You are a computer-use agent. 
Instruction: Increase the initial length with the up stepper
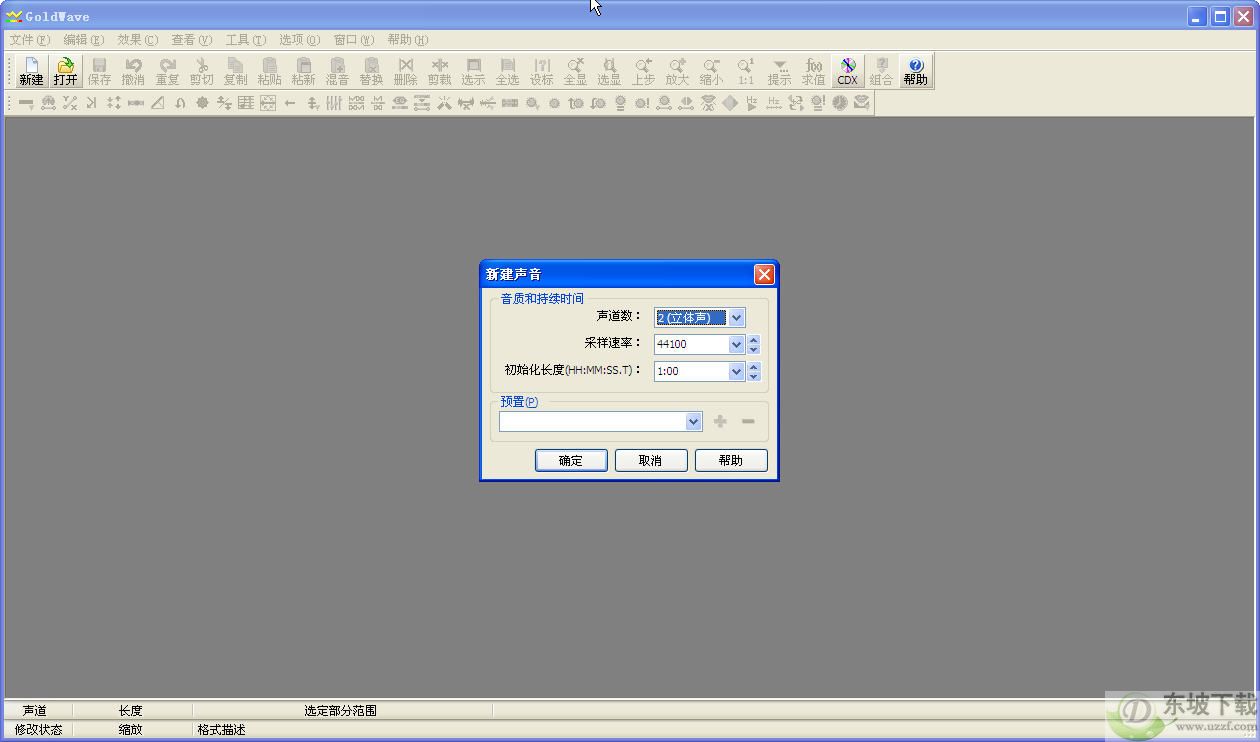tap(754, 366)
